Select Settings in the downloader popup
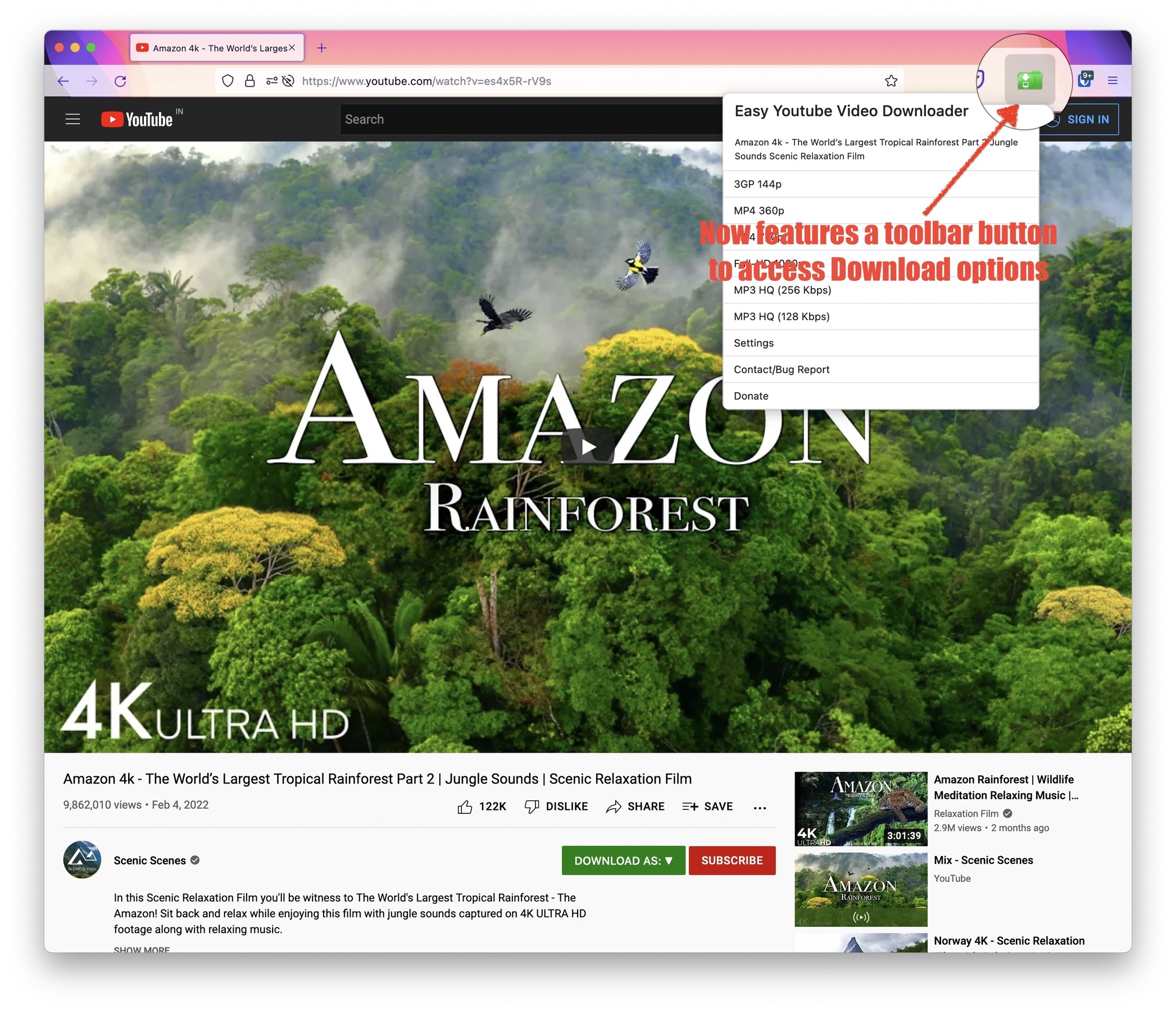This screenshot has height=1011, width=1176. pos(753,343)
